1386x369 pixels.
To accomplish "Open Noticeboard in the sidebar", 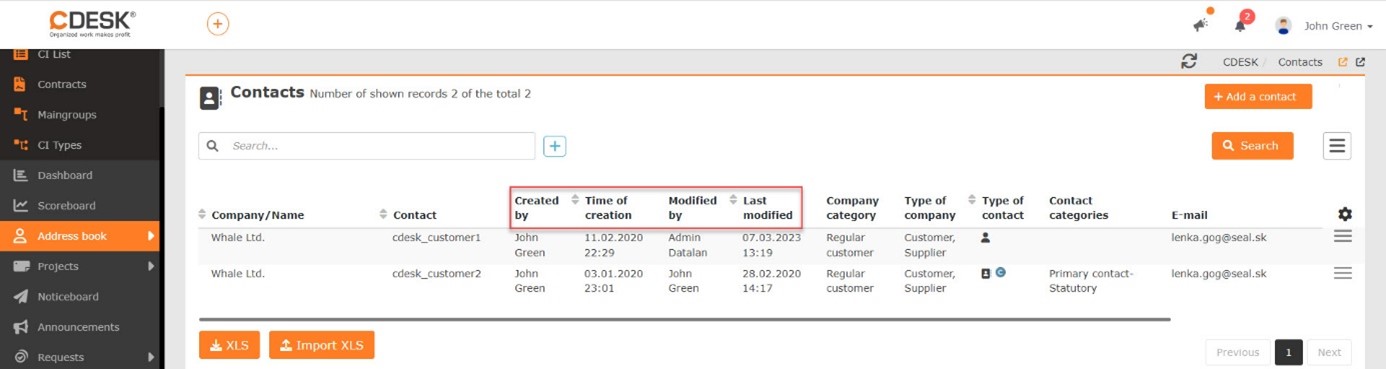I will coord(68,297).
